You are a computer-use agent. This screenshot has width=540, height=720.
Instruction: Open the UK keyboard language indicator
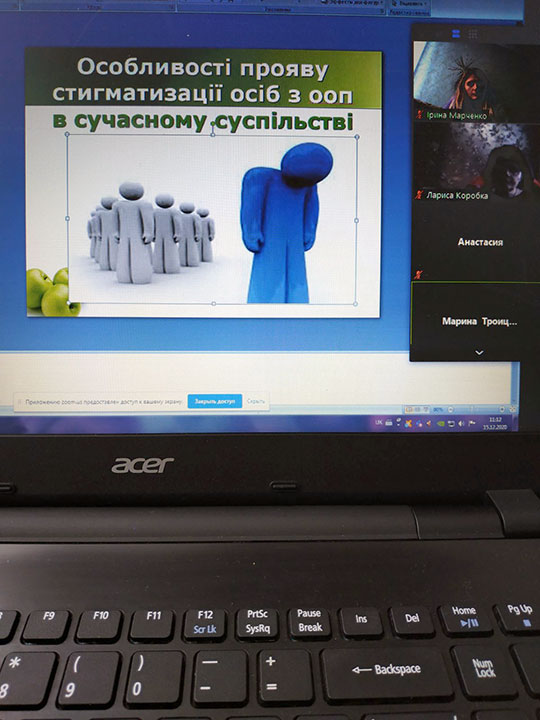379,422
